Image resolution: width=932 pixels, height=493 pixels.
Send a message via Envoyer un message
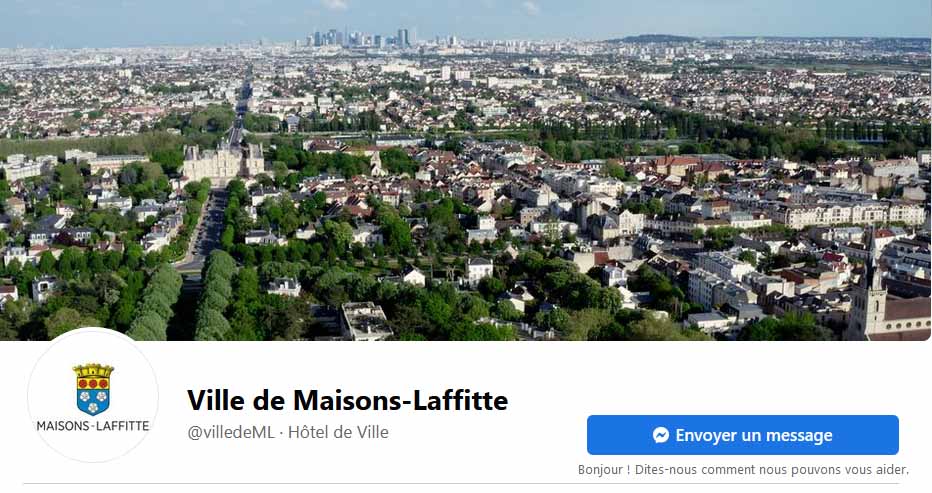click(742, 435)
